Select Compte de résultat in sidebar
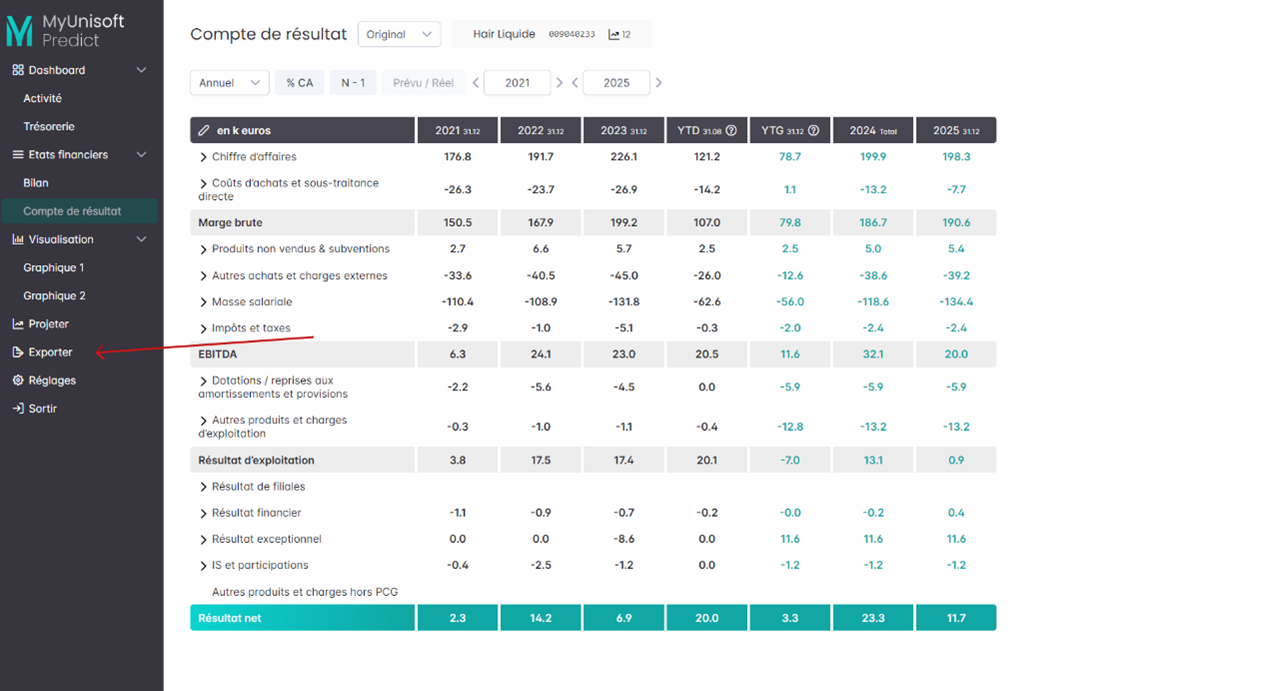This screenshot has height=691, width=1268. [79, 211]
